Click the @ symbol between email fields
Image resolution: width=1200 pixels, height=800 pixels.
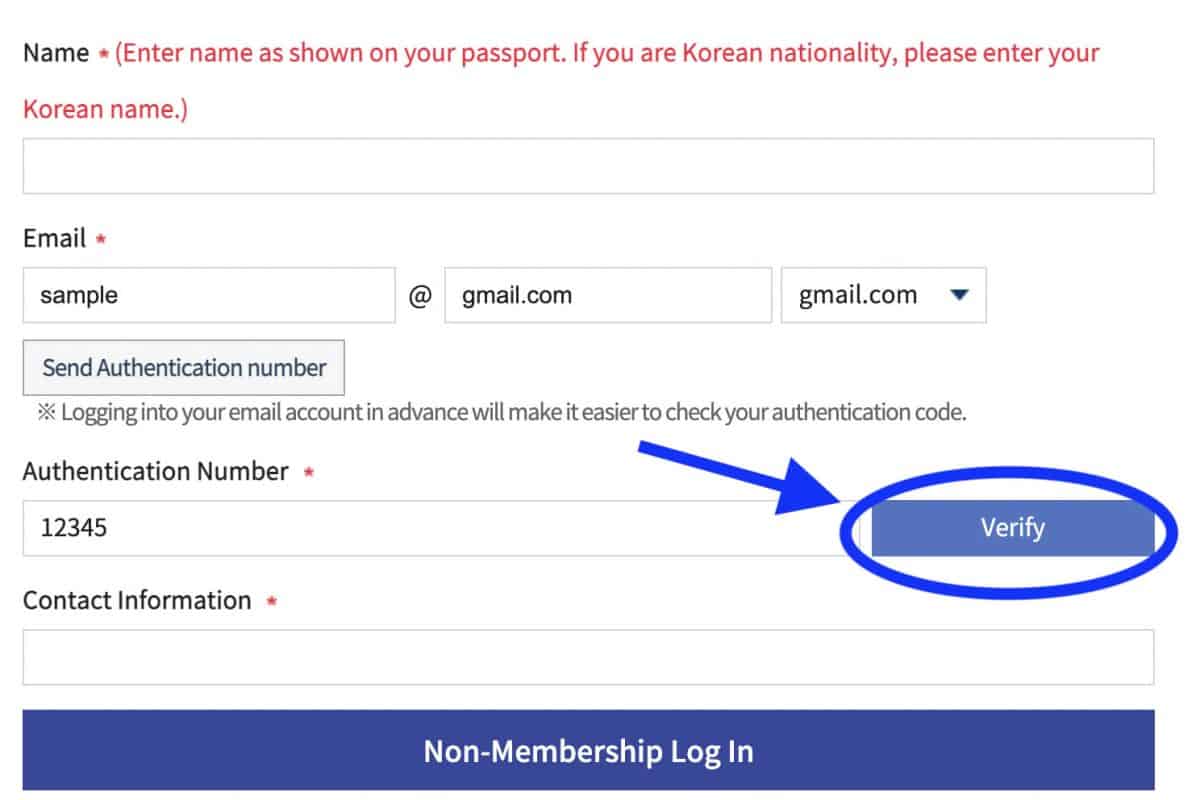pyautogui.click(x=420, y=296)
